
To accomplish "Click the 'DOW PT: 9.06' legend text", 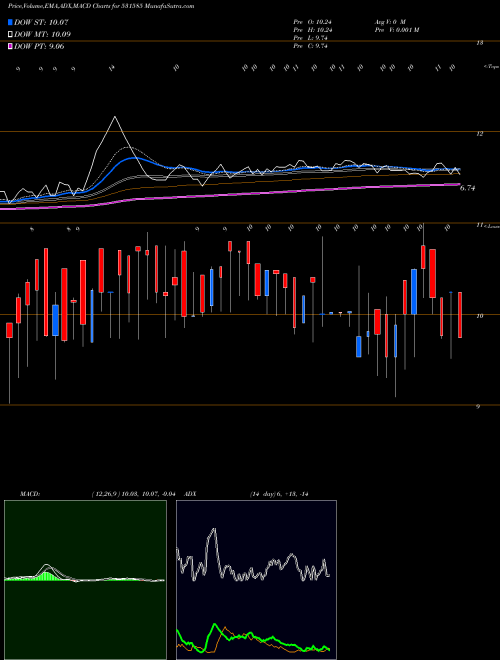I will click(39, 46).
